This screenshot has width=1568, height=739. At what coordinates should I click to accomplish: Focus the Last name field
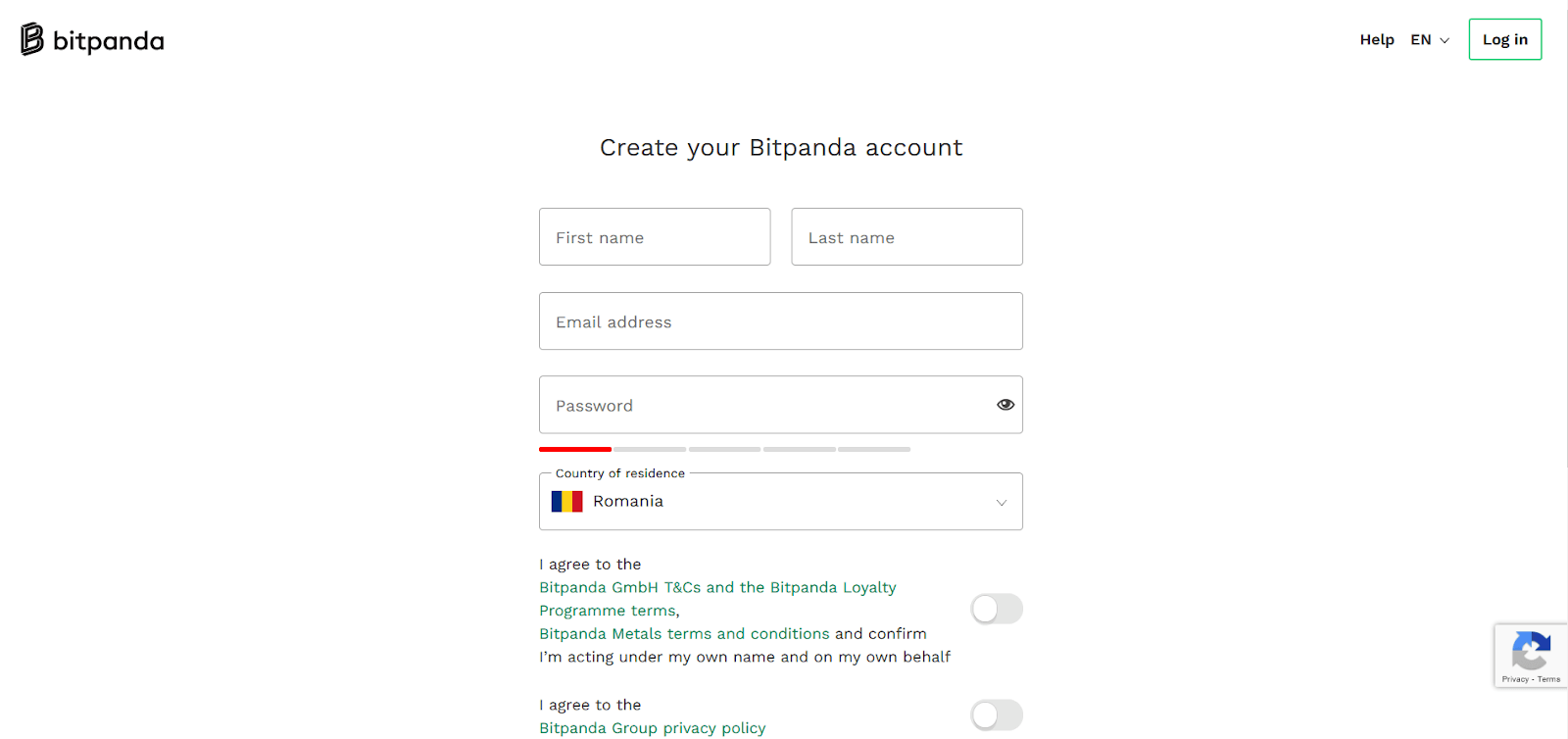pos(907,236)
